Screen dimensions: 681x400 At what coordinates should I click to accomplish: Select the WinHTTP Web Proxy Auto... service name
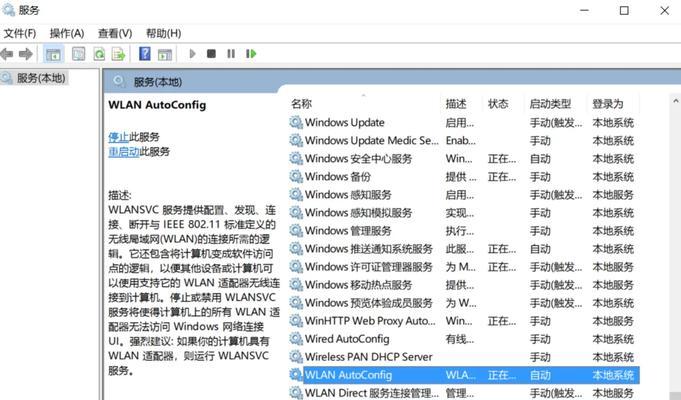click(370, 321)
